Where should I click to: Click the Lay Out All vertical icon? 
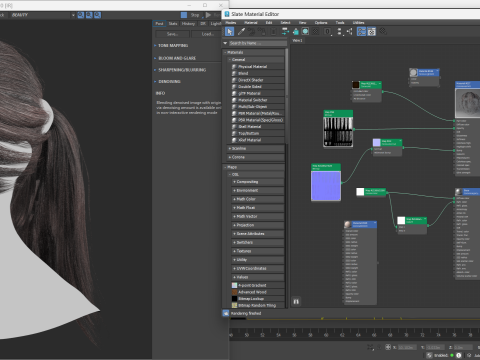tap(339, 32)
